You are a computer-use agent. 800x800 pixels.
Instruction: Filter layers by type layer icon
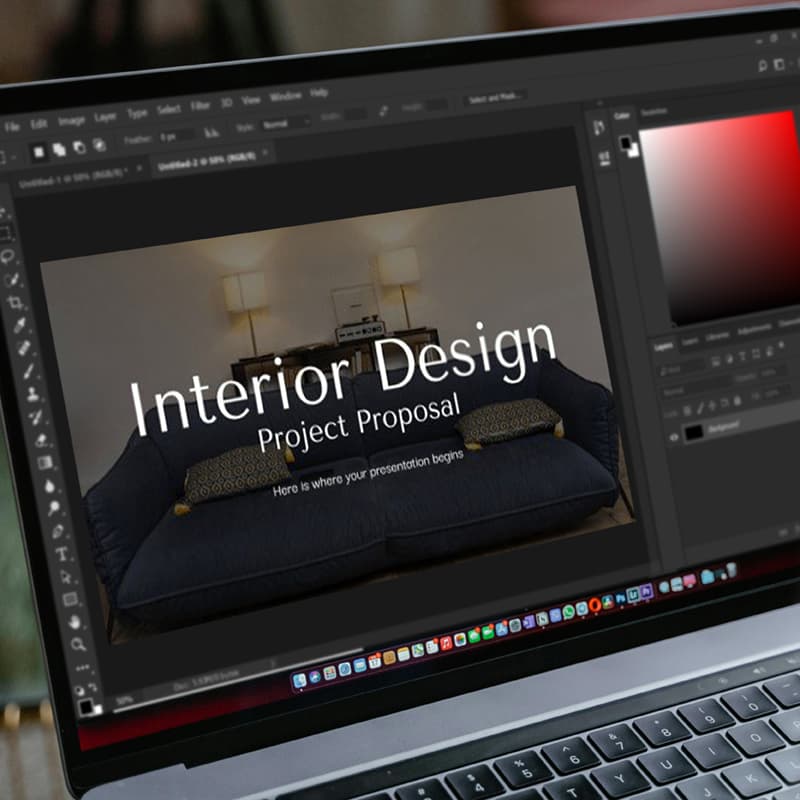pos(743,357)
